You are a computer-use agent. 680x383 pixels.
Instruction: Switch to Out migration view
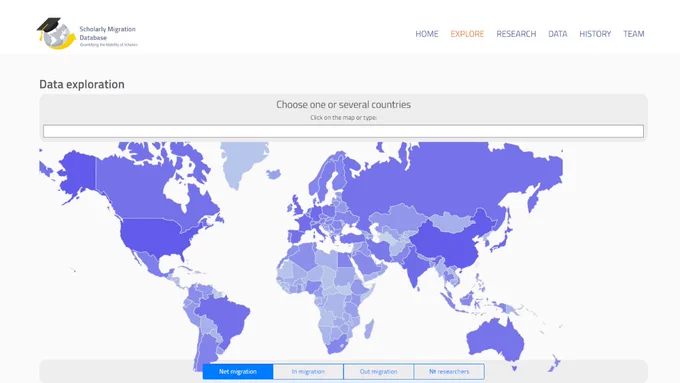point(378,372)
